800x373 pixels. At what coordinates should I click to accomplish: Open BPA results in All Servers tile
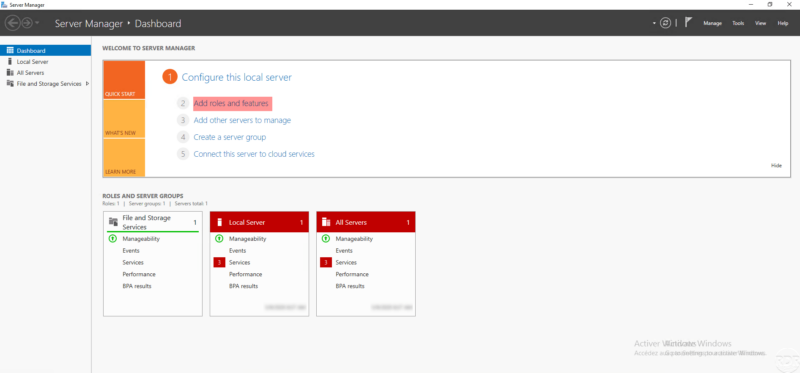coord(350,286)
